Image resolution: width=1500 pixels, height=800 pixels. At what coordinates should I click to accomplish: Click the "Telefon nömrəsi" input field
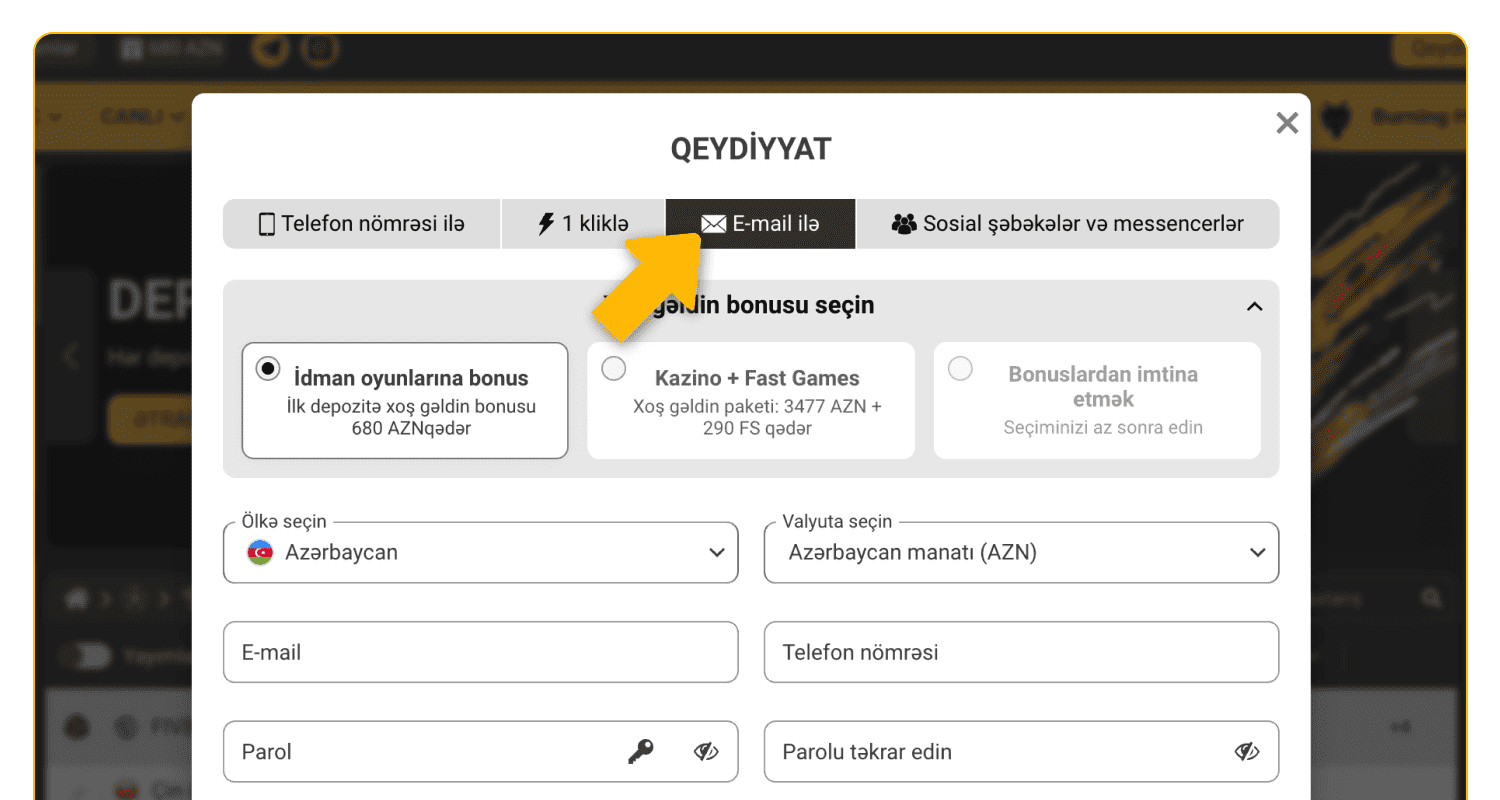click(1020, 652)
